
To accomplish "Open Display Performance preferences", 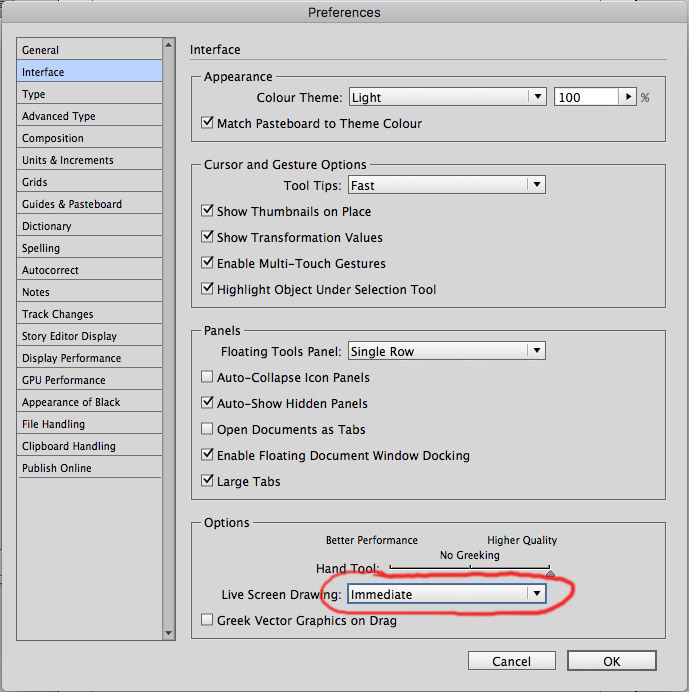I will (90, 358).
